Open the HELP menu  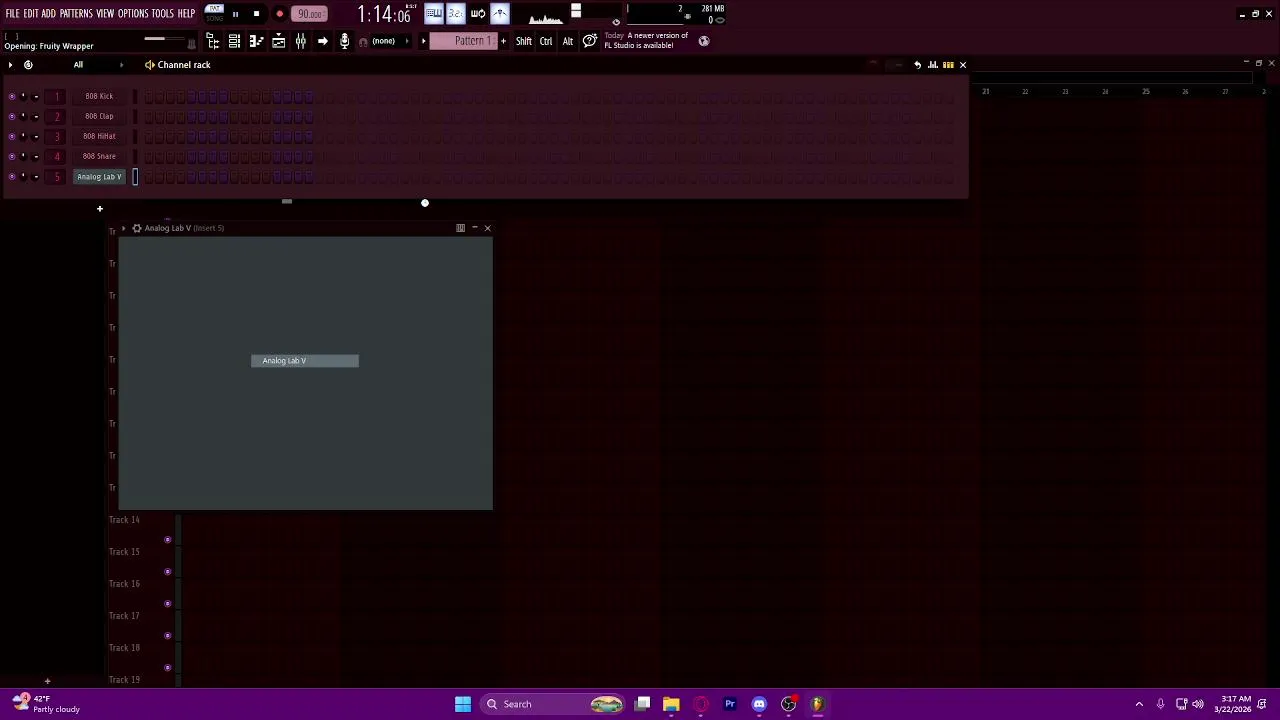[x=187, y=14]
